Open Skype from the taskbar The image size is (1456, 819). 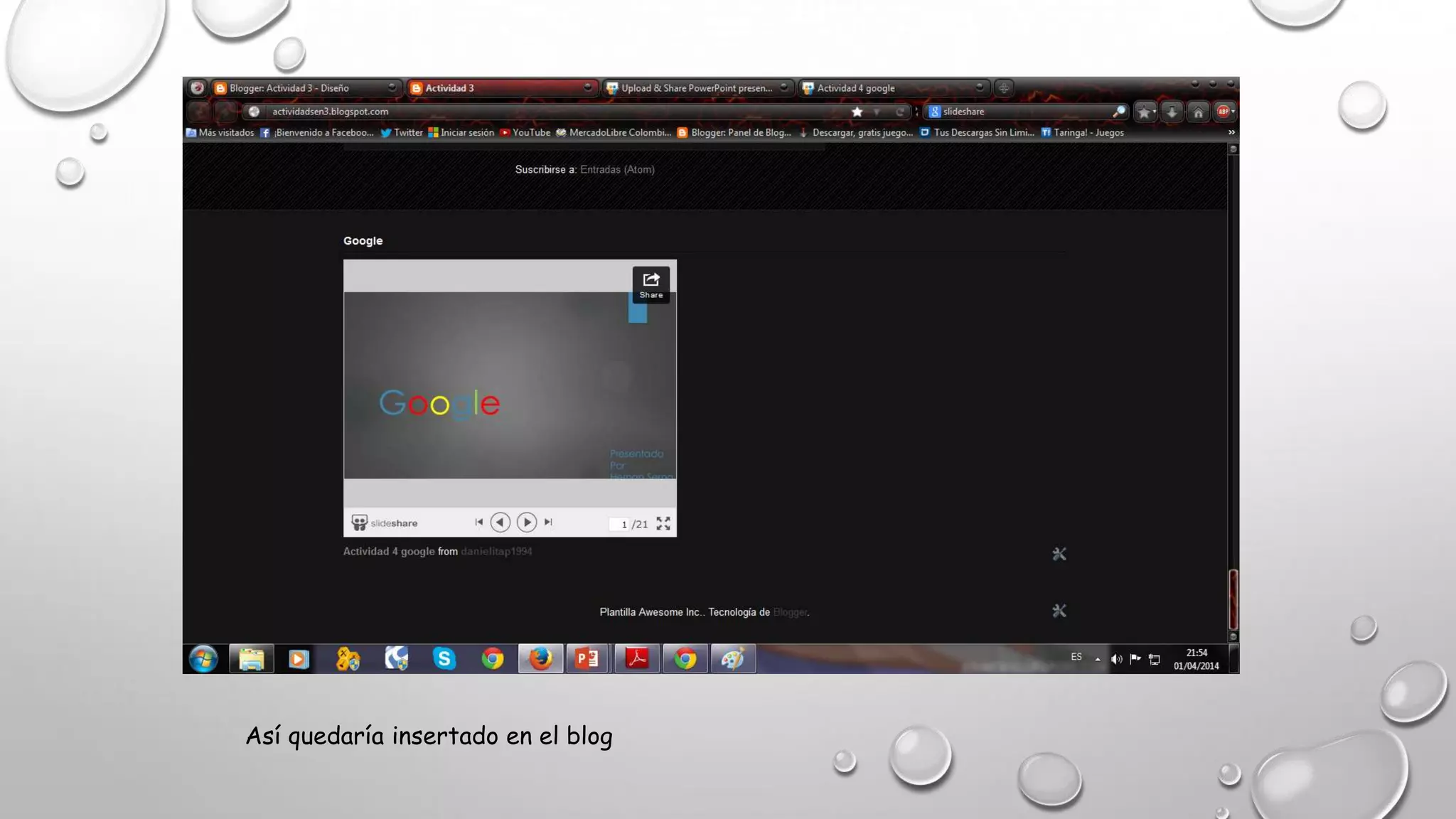444,659
